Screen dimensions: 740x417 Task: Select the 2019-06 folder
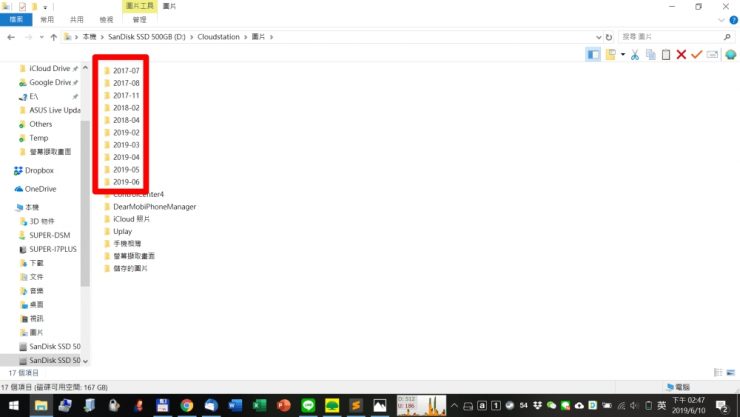[x=126, y=181]
